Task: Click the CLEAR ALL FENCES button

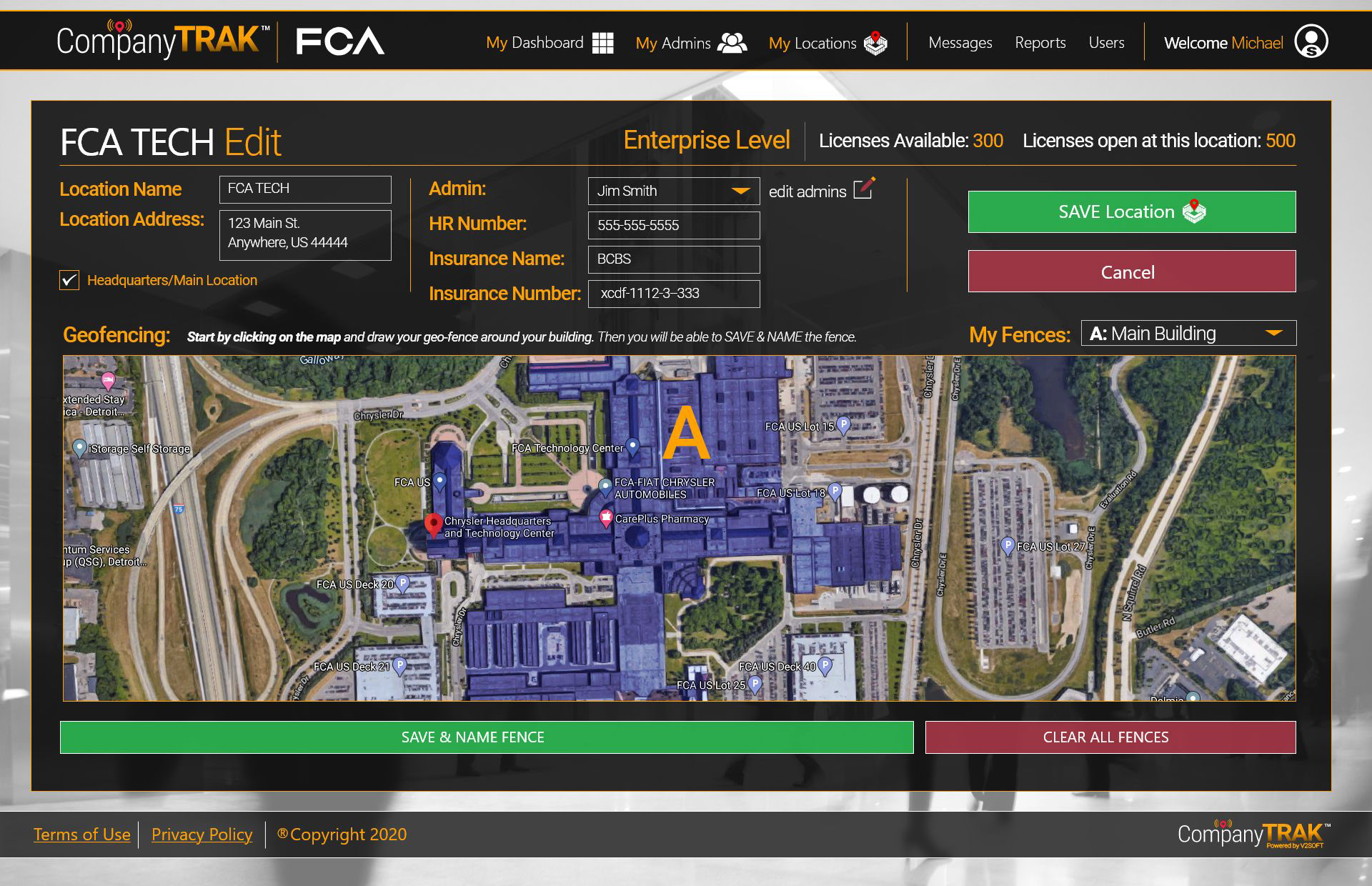Action: 1110,737
